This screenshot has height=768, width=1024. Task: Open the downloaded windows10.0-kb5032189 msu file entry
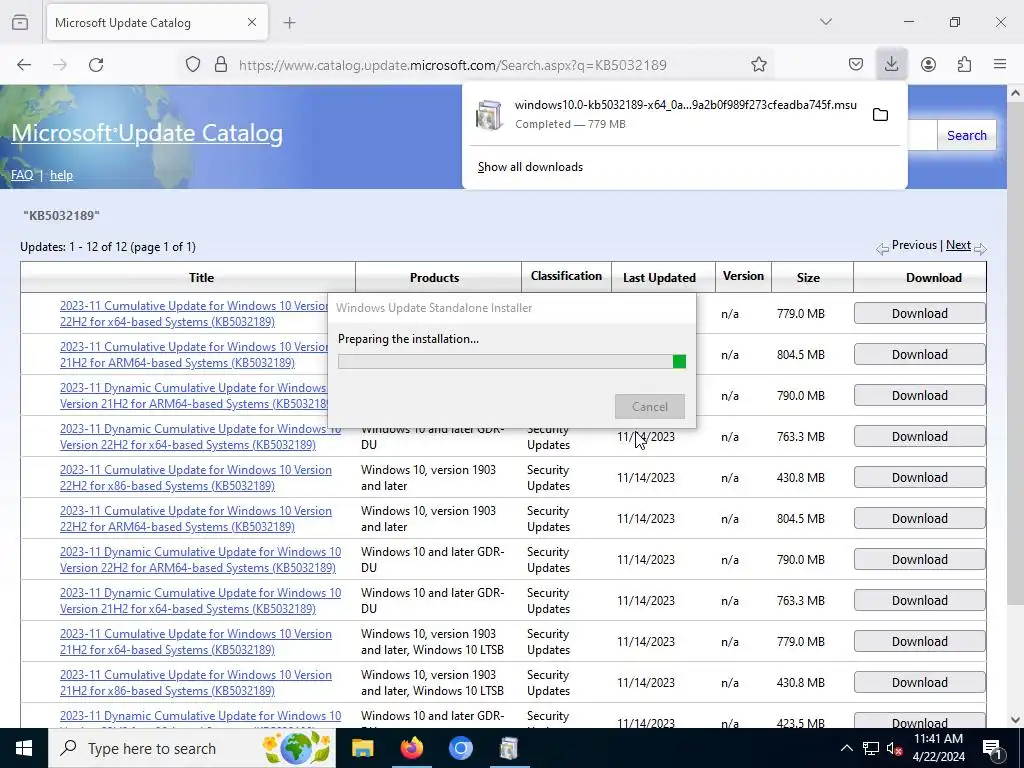(x=666, y=114)
